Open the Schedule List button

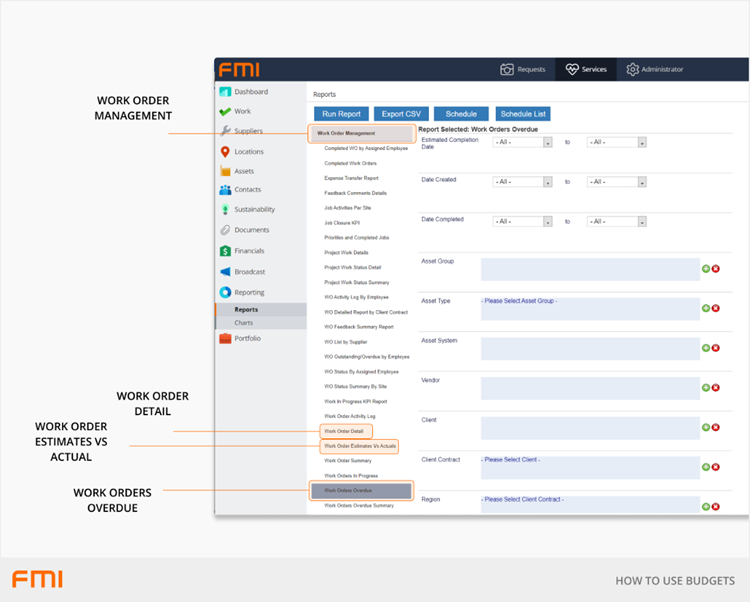point(522,114)
